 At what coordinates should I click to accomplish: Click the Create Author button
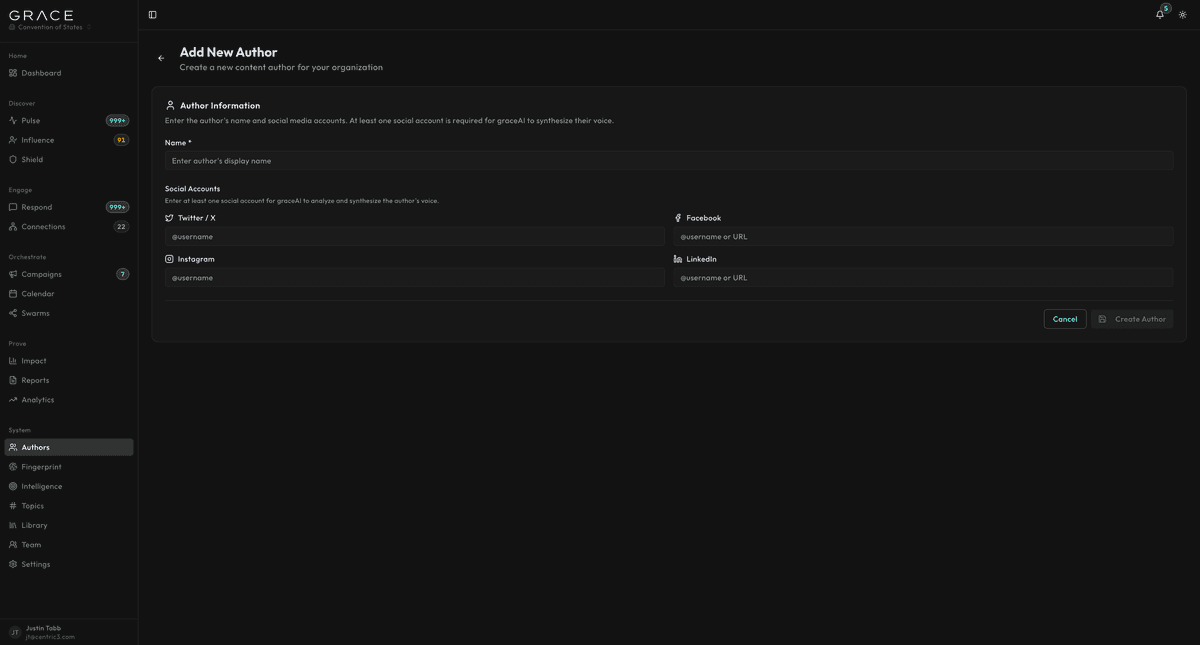[x=1133, y=318]
